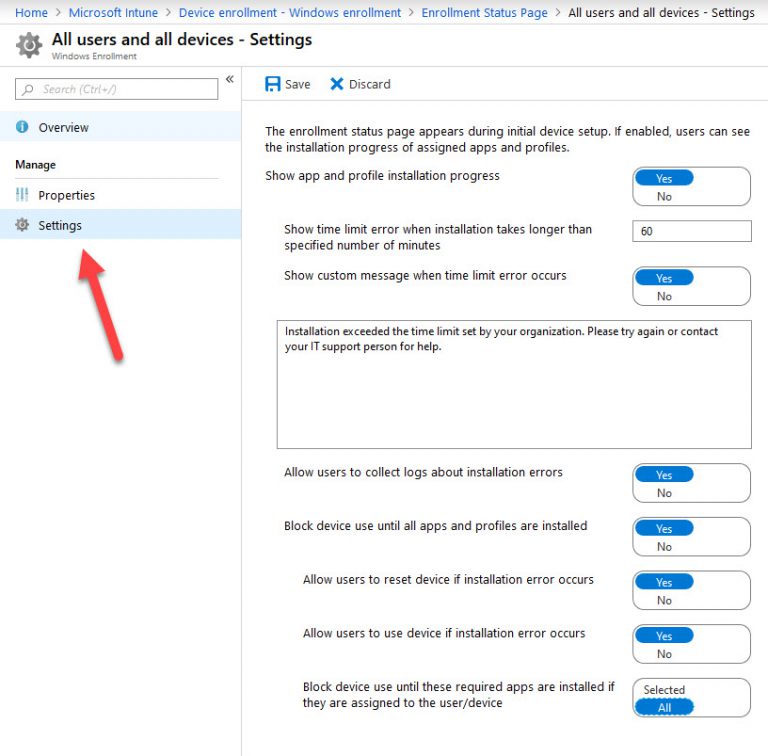Click the 'Windows Enrollment' subtitle text
768x756 pixels.
pyautogui.click(x=94, y=56)
